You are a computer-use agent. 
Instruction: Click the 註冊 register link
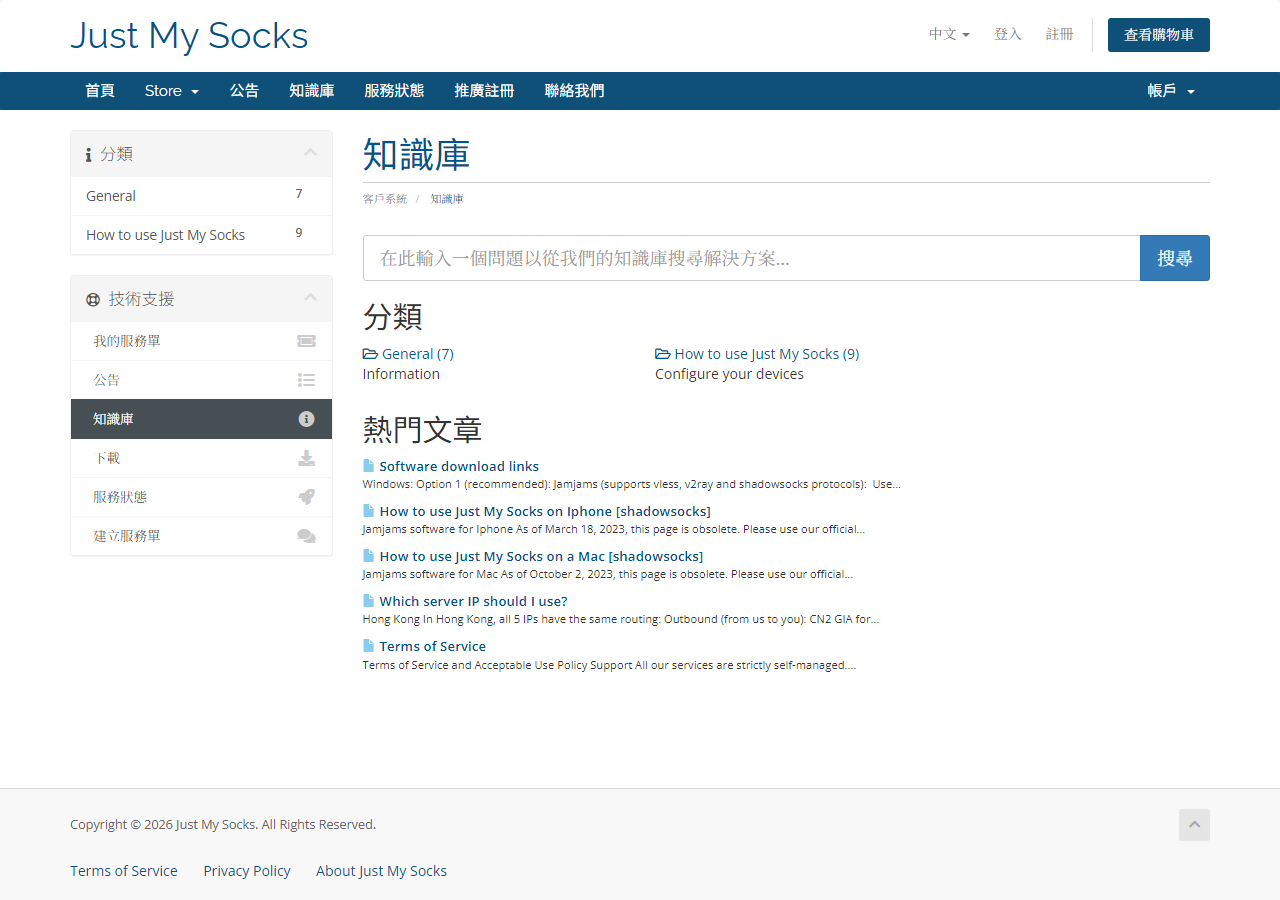pyautogui.click(x=1060, y=34)
